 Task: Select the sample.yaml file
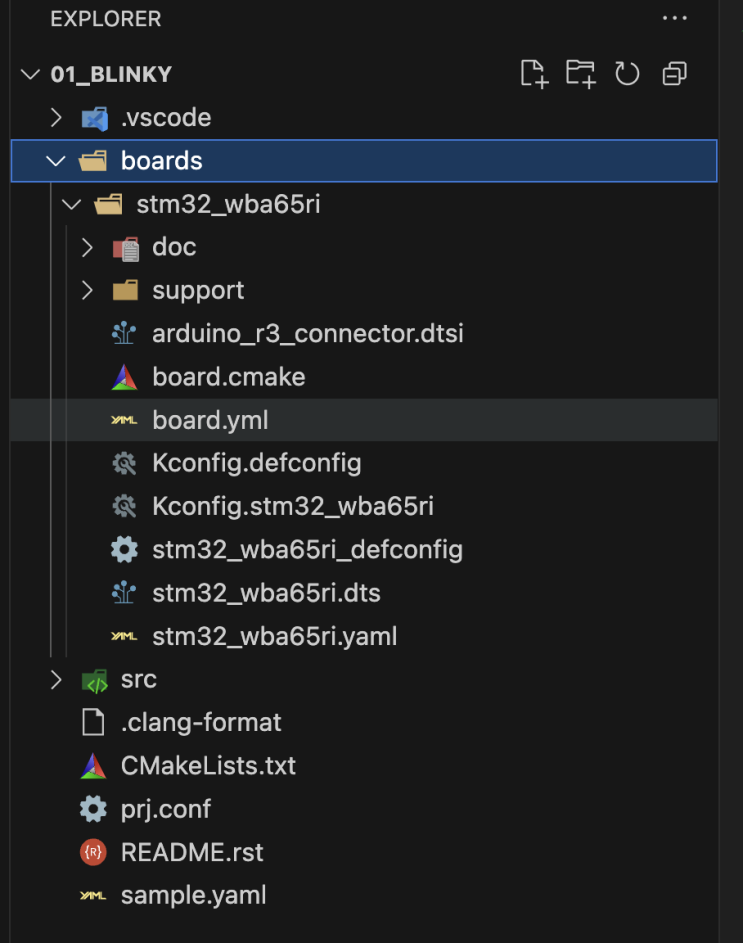point(193,895)
